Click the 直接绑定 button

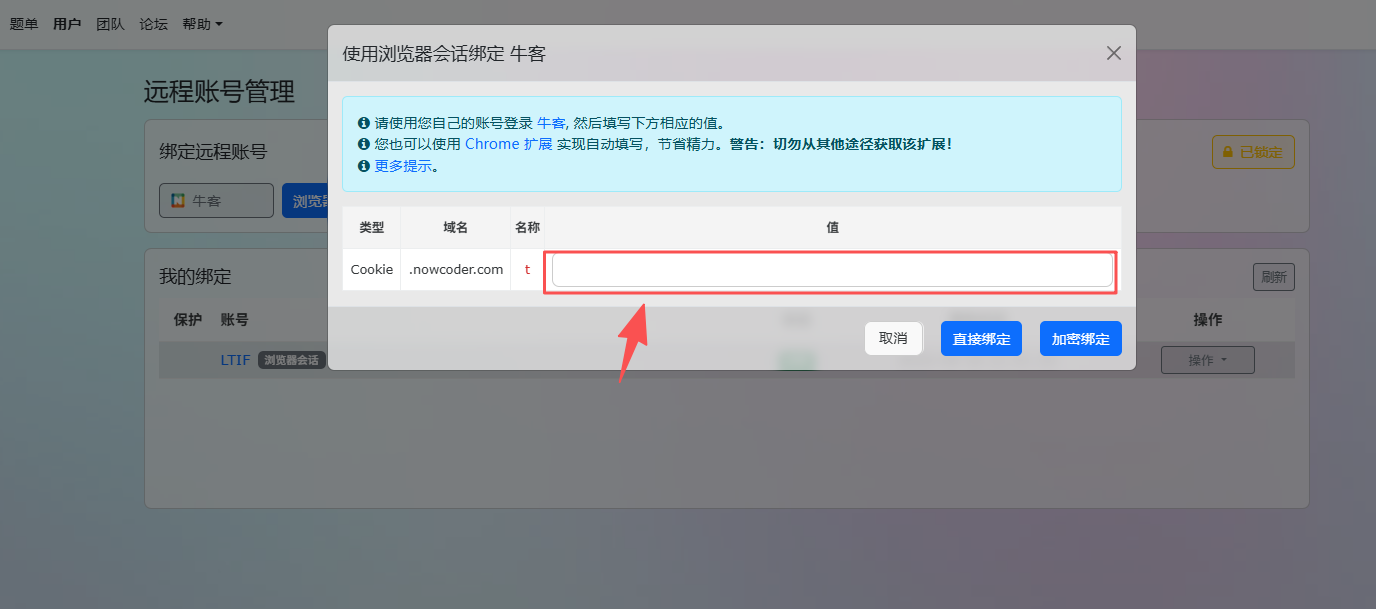(981, 338)
